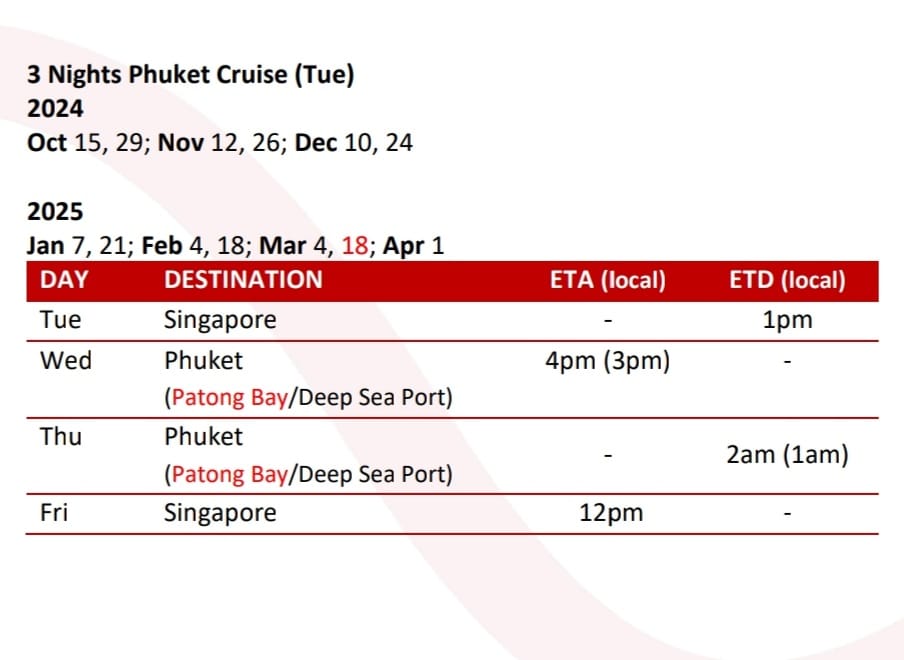Select the 2024 year heading

pyautogui.click(x=55, y=108)
